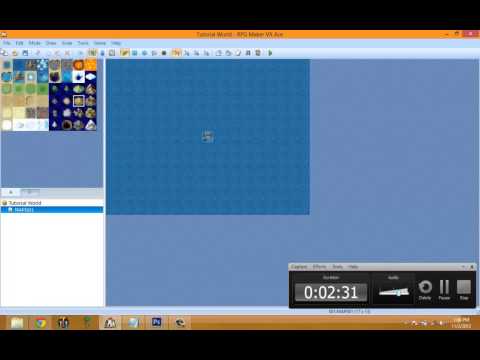This screenshot has height=360, width=480.
Task: Open the Edit menu
Action: point(19,43)
